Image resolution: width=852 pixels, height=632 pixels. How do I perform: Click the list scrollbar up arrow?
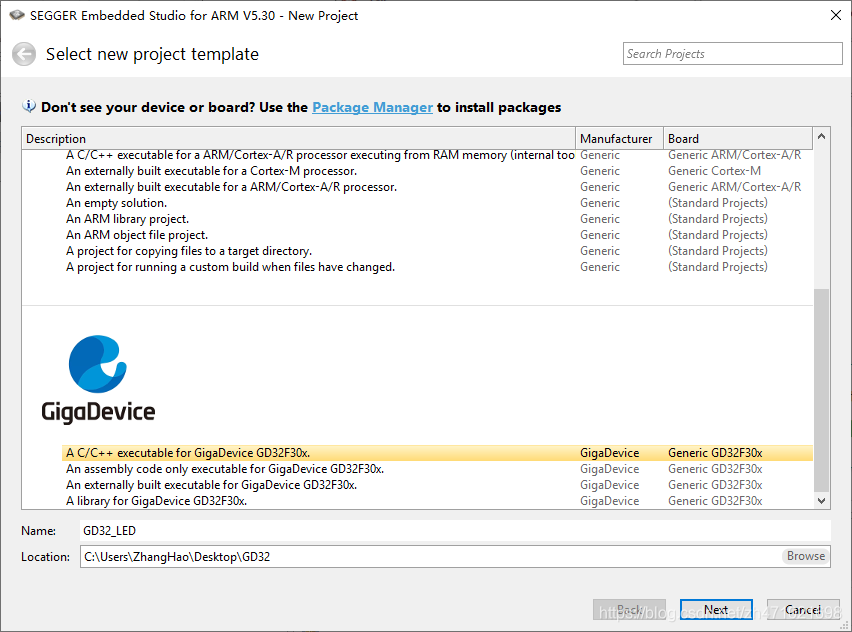[822, 136]
